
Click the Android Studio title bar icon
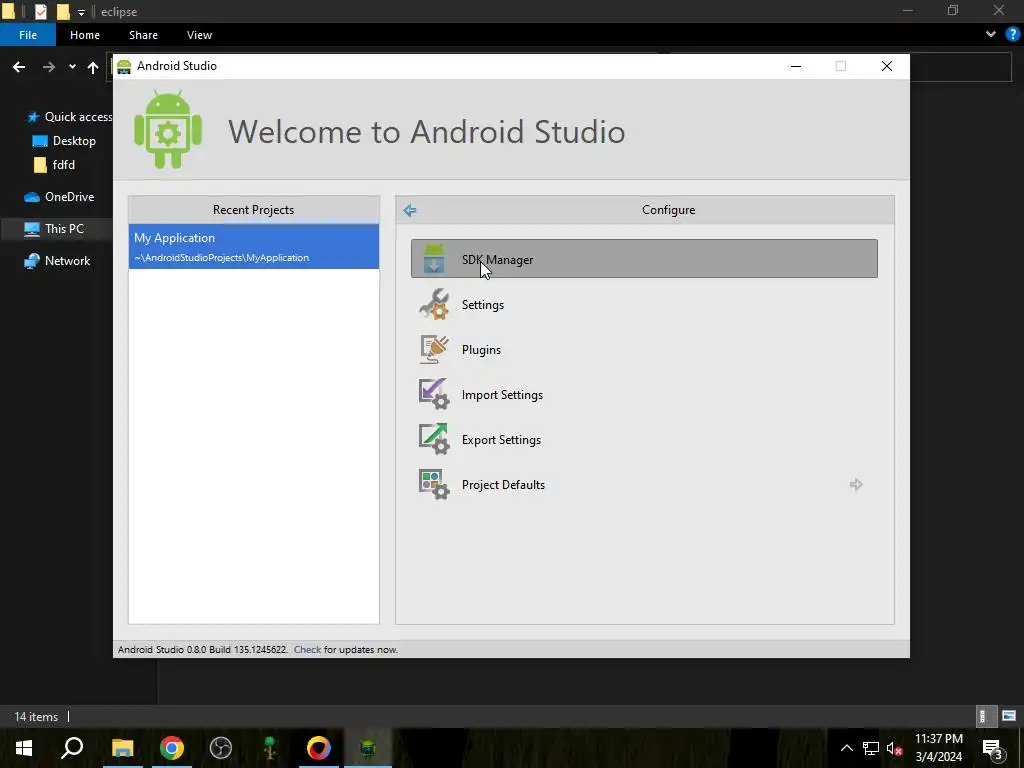[x=123, y=66]
